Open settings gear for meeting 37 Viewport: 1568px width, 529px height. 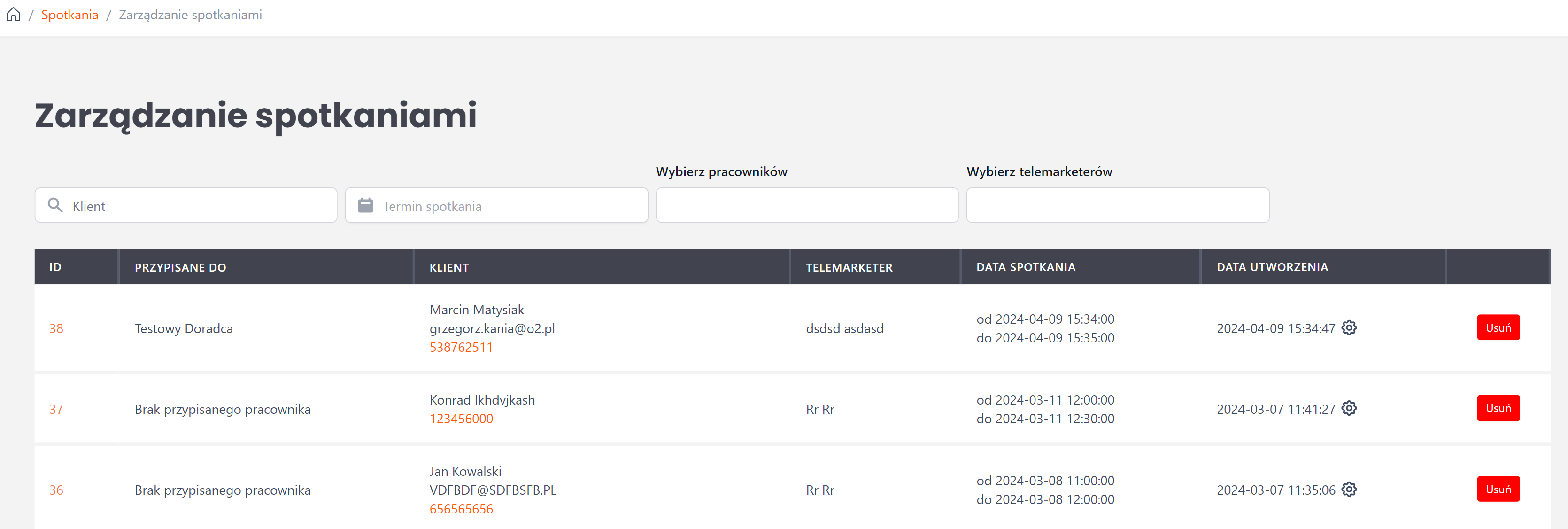coord(1349,408)
